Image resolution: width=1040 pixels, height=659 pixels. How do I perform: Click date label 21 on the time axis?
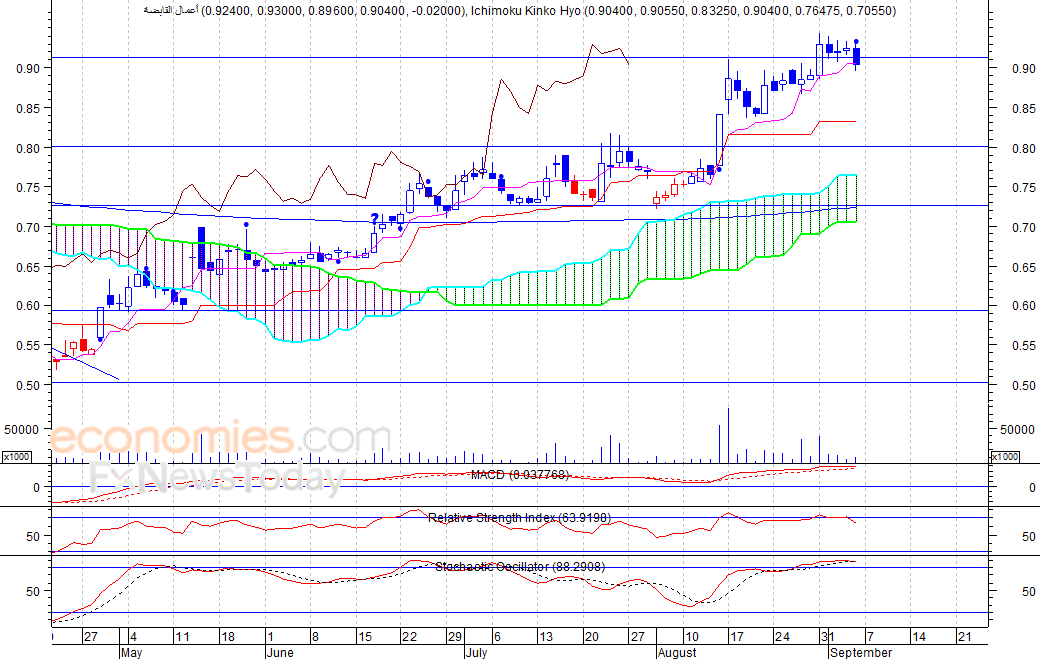[964, 637]
